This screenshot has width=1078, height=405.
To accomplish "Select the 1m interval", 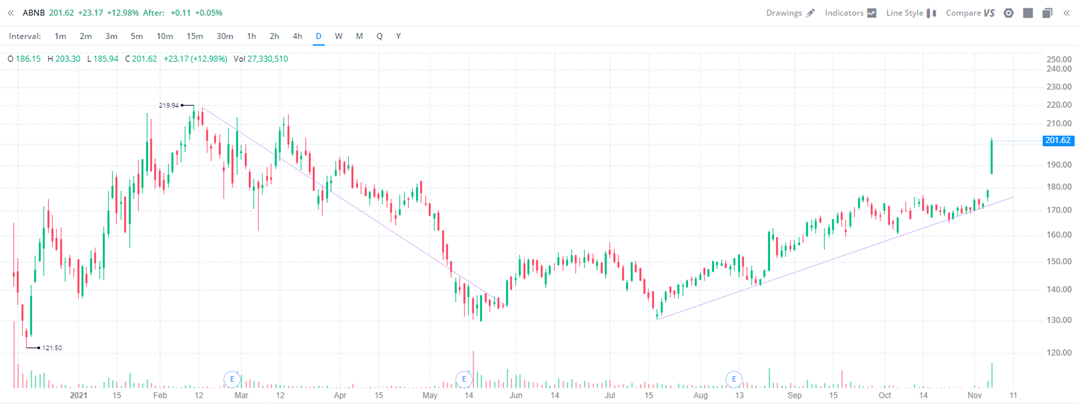I will click(60, 36).
